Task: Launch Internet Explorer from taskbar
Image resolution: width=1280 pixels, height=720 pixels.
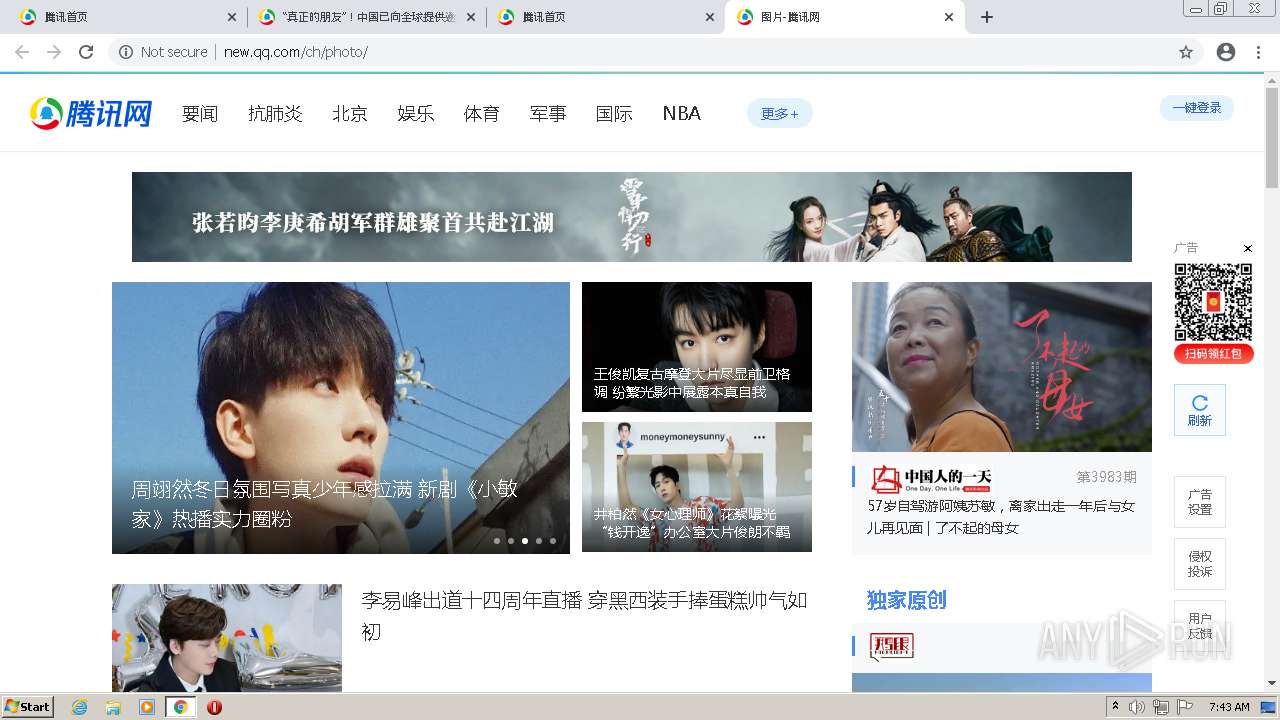Action: pos(79,707)
